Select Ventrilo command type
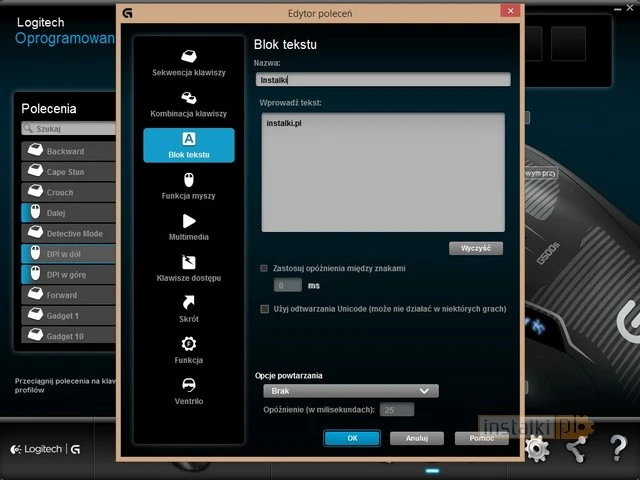The width and height of the screenshot is (640, 480). coord(189,391)
